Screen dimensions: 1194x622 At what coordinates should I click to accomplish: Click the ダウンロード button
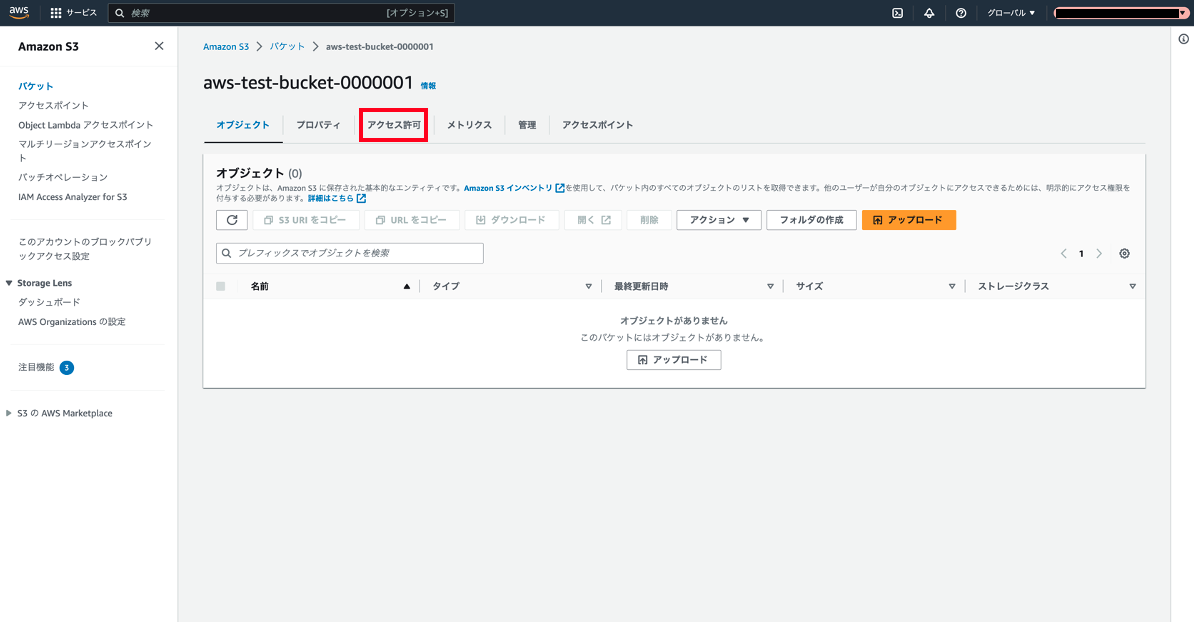512,220
